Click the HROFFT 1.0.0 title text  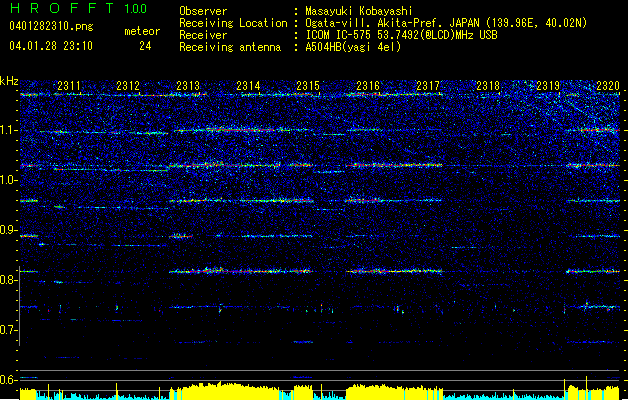[x=78, y=8]
